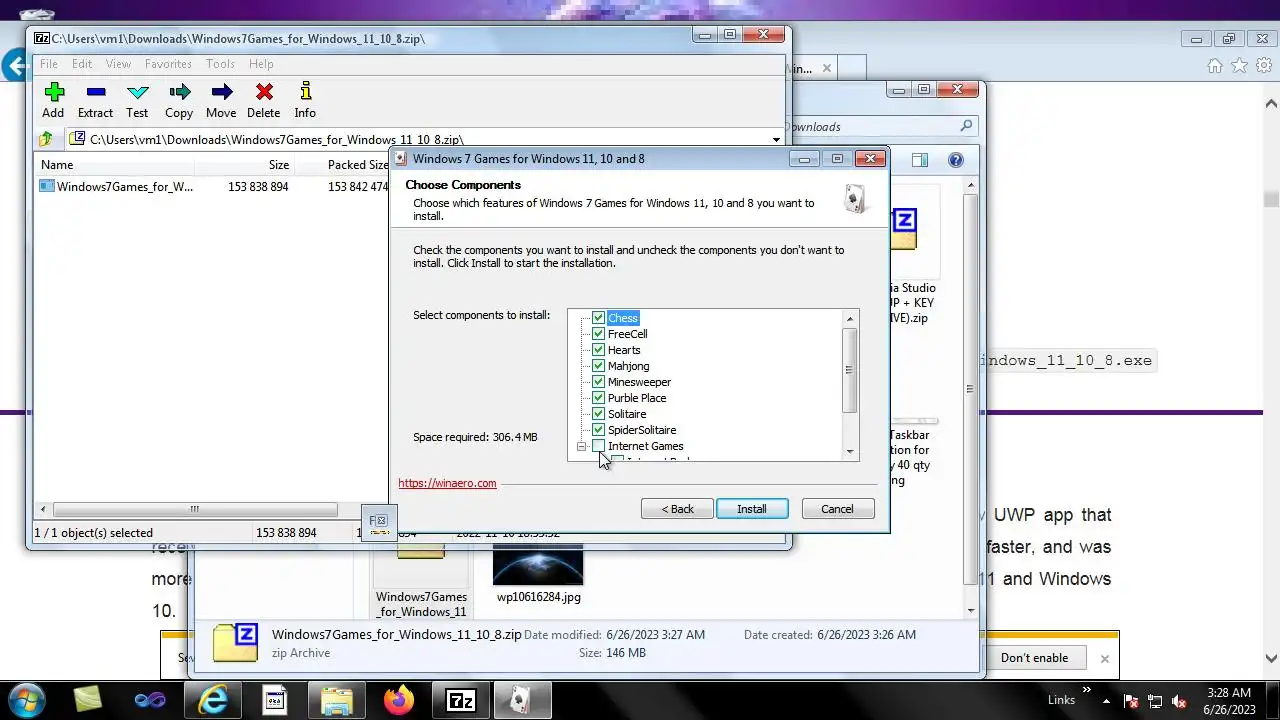The height and width of the screenshot is (720, 1280).
Task: Click the 7-Zip taskbar icon
Action: (460, 700)
